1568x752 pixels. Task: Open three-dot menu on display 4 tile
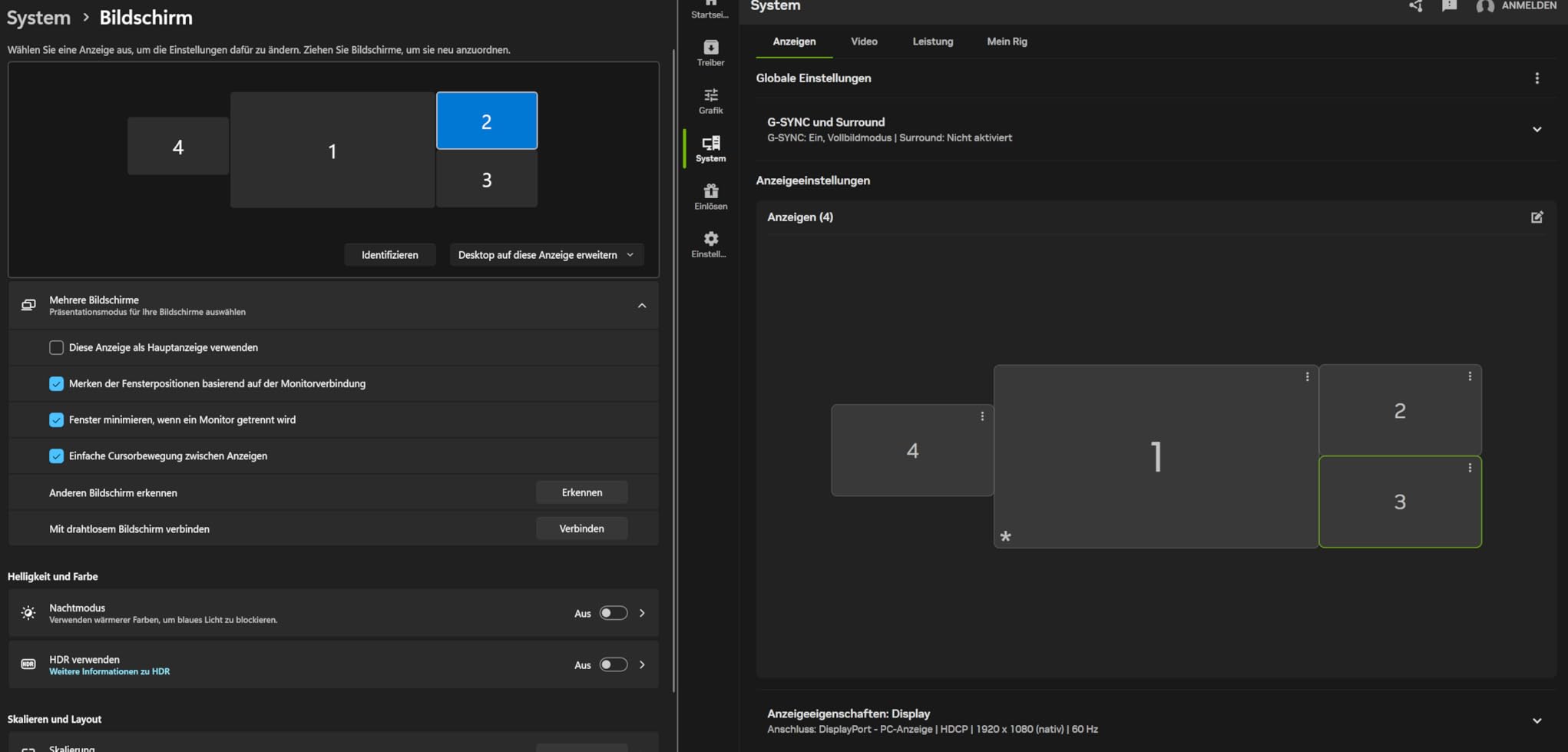coord(982,416)
